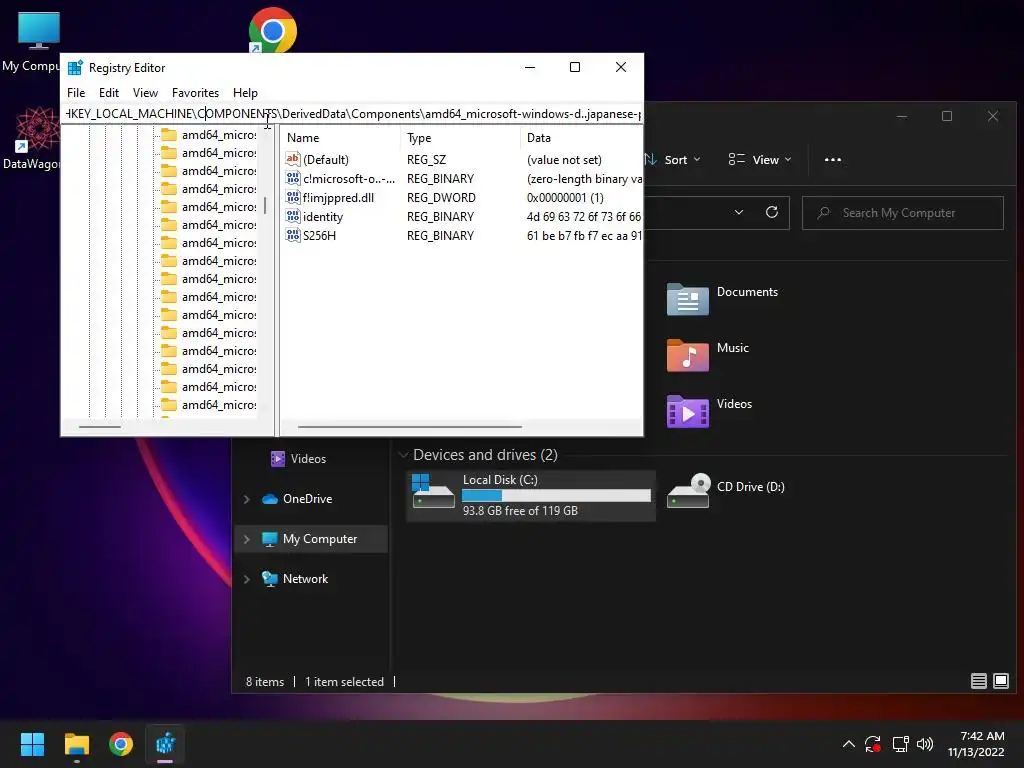Open the Edit menu in Registry Editor

108,93
